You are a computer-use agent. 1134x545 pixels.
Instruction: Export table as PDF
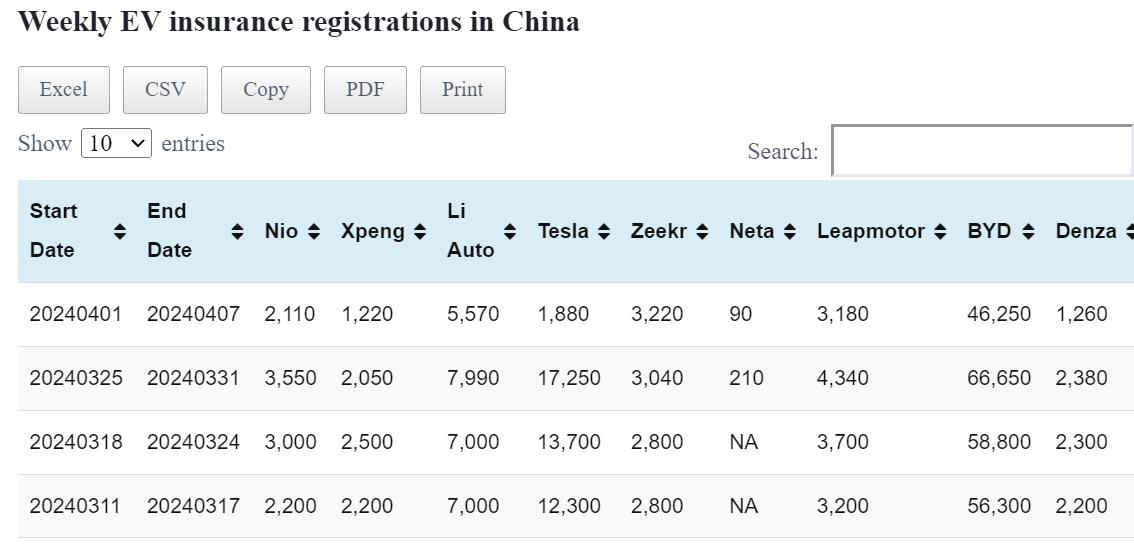click(x=365, y=90)
